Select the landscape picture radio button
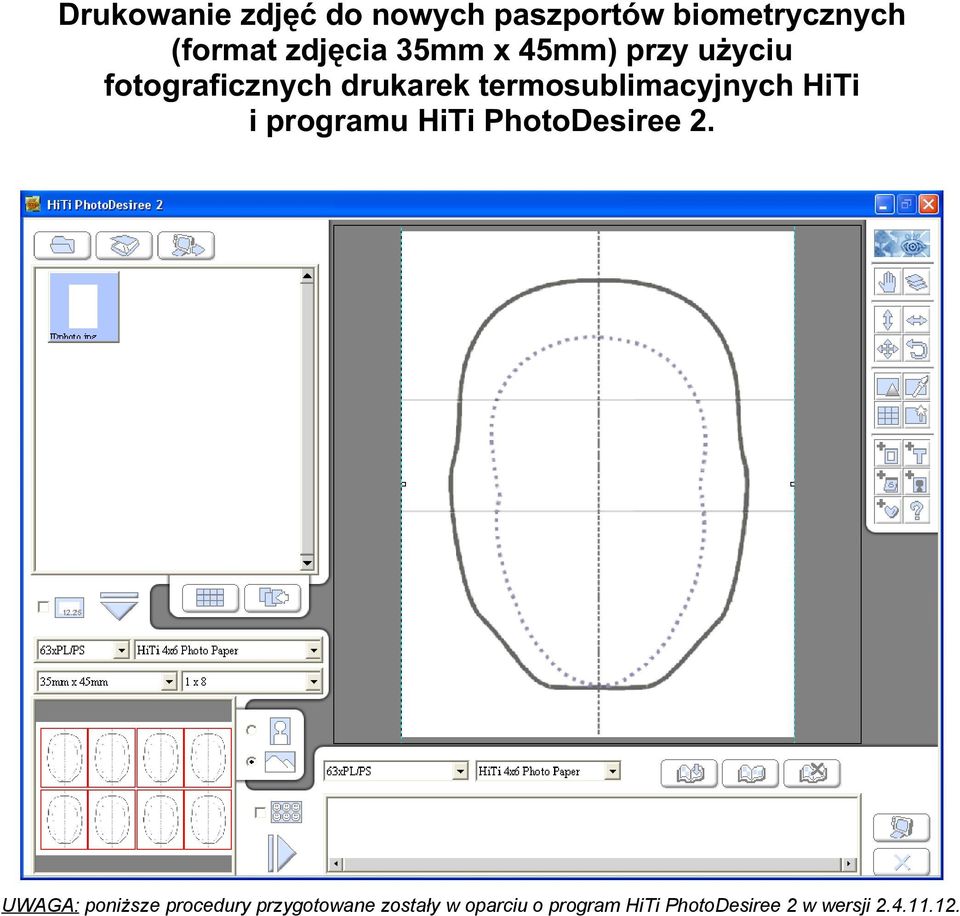 [x=251, y=762]
